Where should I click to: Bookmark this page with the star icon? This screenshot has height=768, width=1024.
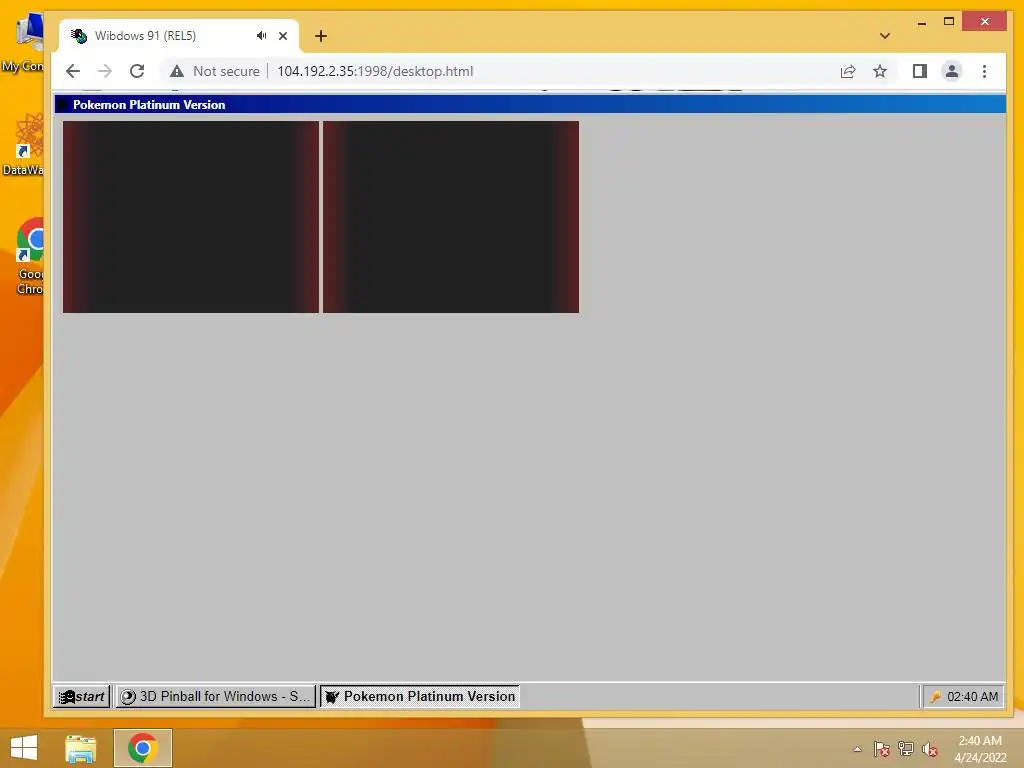click(880, 71)
